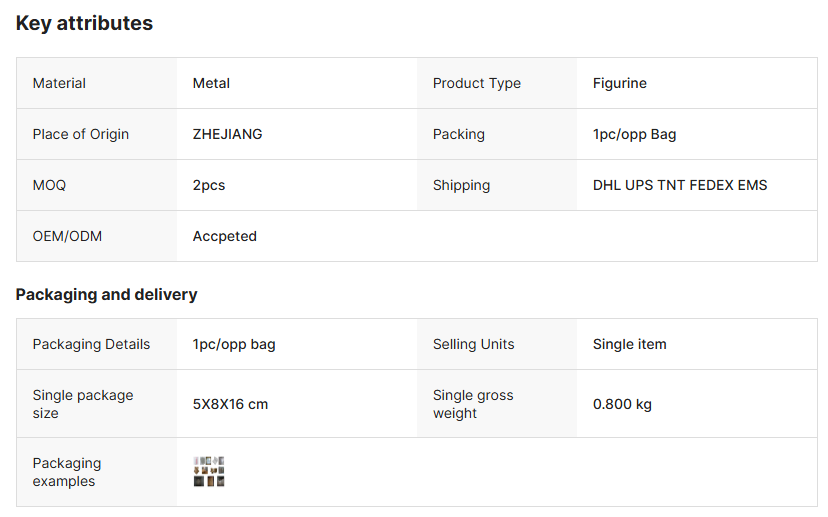This screenshot has width=828, height=517.
Task: Click the ZHEJIANG origin value
Action: (227, 134)
